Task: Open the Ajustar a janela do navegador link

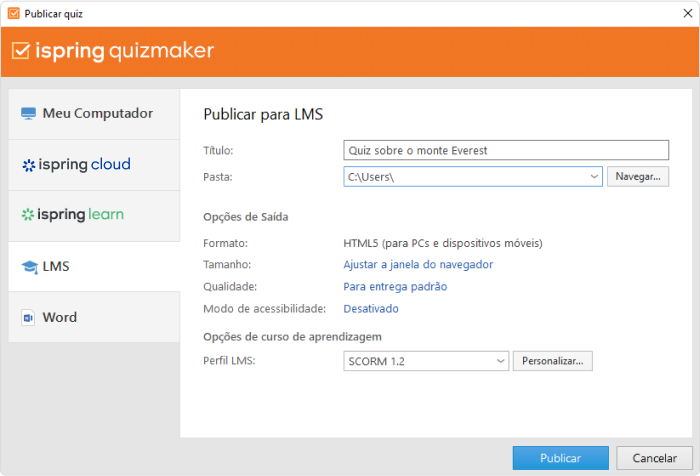Action: coord(418,264)
